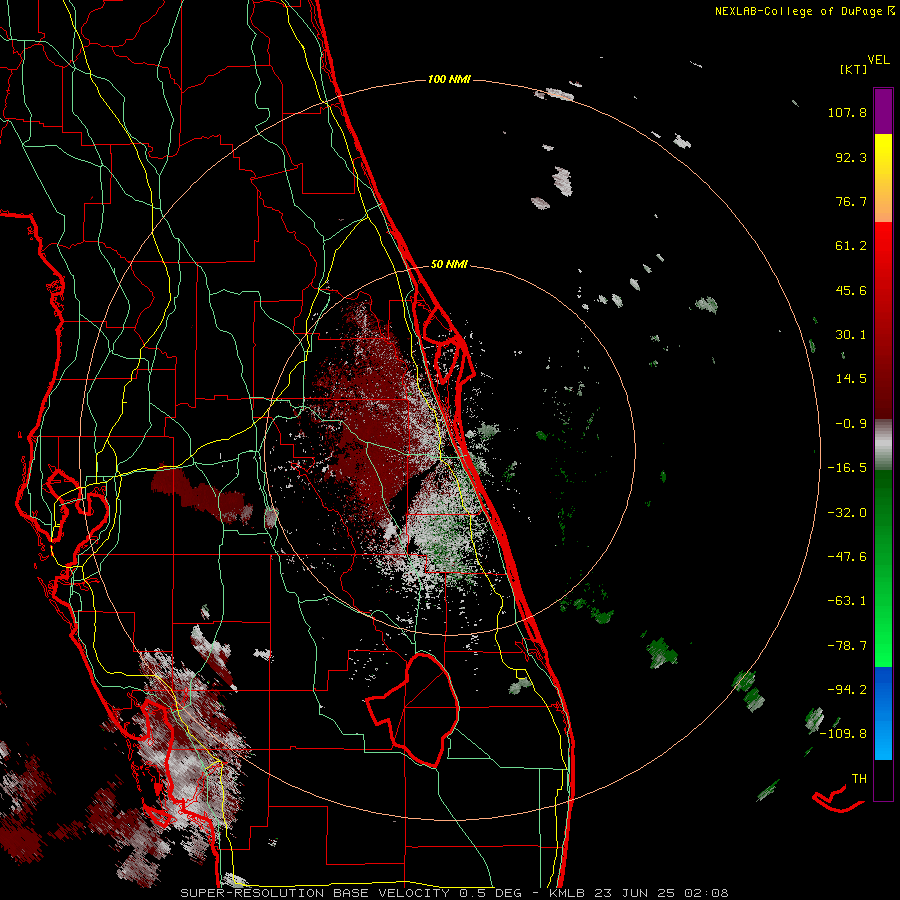Click the blue segment of color bar
This screenshot has height=900, width=900.
[x=883, y=713]
